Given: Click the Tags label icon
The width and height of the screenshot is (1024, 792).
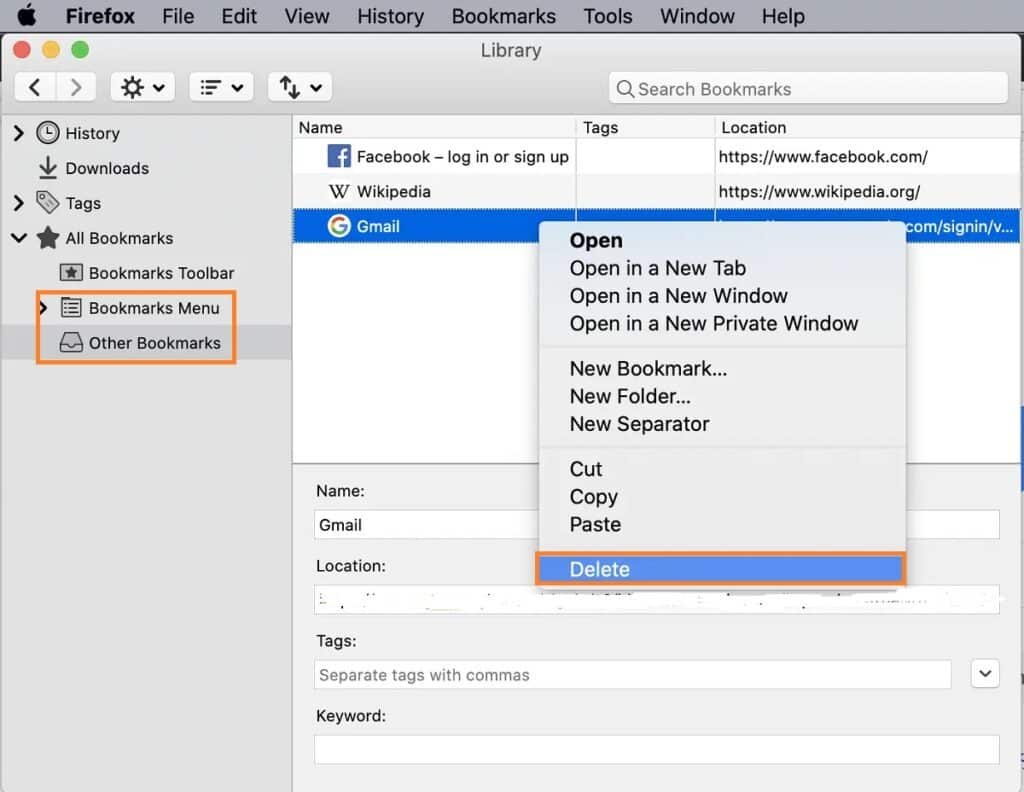Looking at the screenshot, I should pos(48,203).
